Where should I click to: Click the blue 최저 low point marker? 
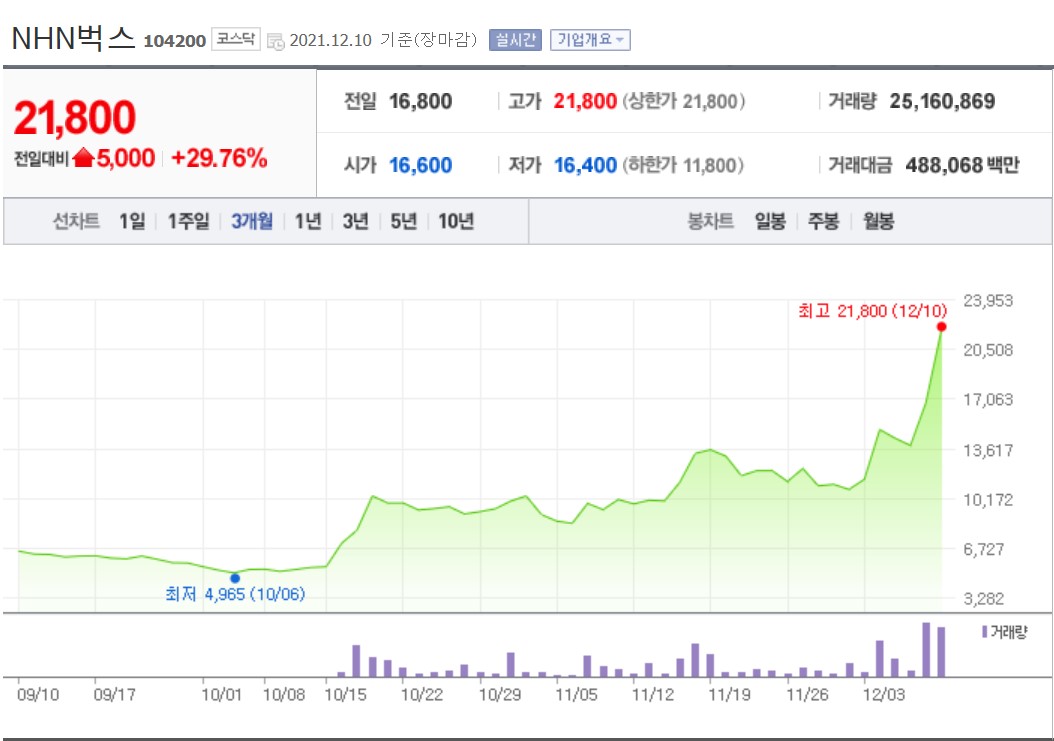click(235, 578)
